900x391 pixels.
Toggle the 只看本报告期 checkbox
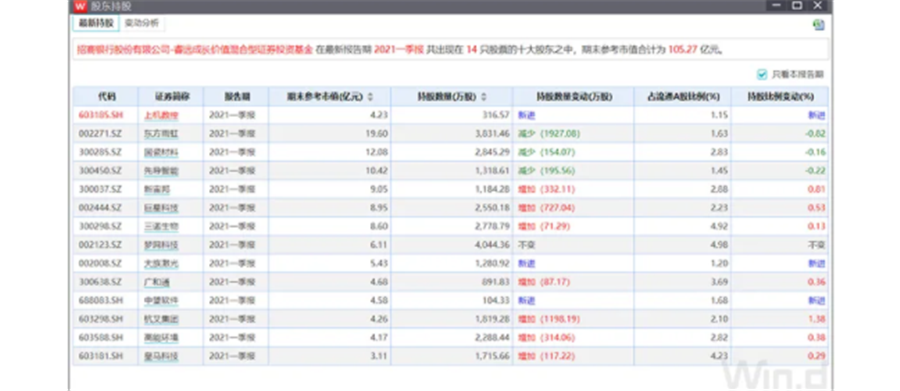pyautogui.click(x=762, y=74)
